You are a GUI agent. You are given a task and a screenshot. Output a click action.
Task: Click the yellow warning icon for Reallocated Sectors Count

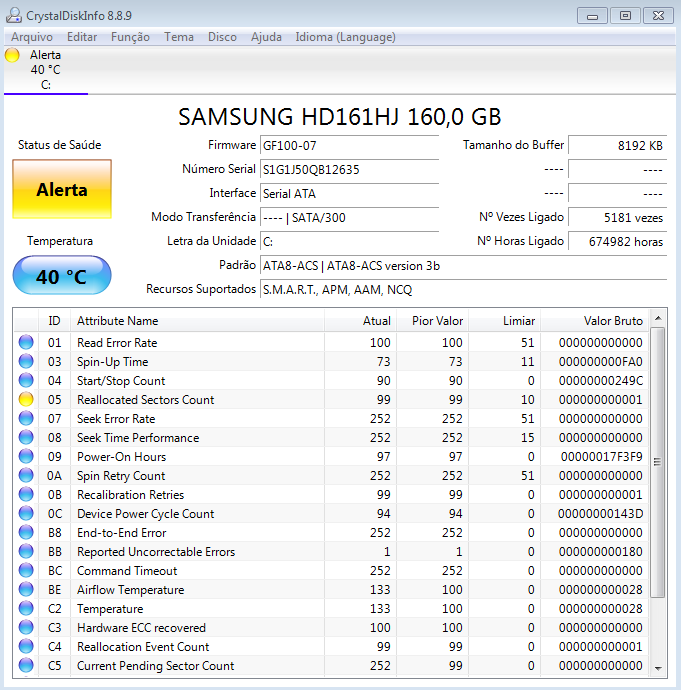26,399
